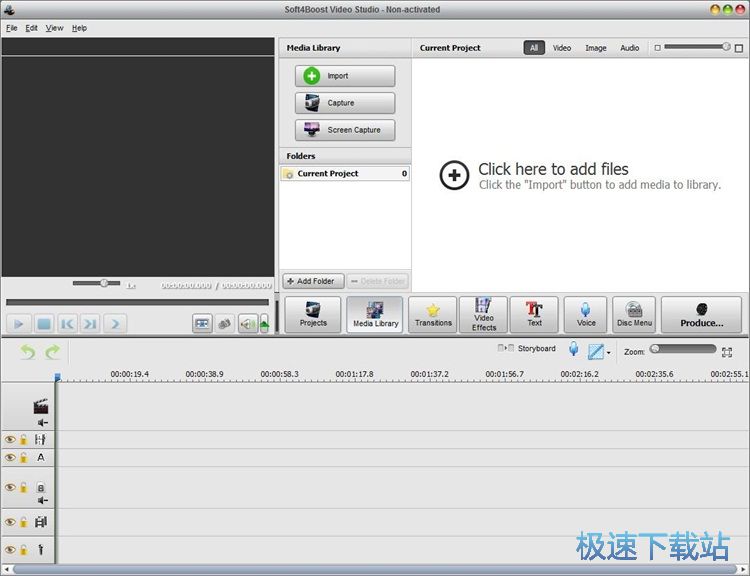Image resolution: width=750 pixels, height=576 pixels.
Task: Click the Add Folder button
Action: [313, 281]
